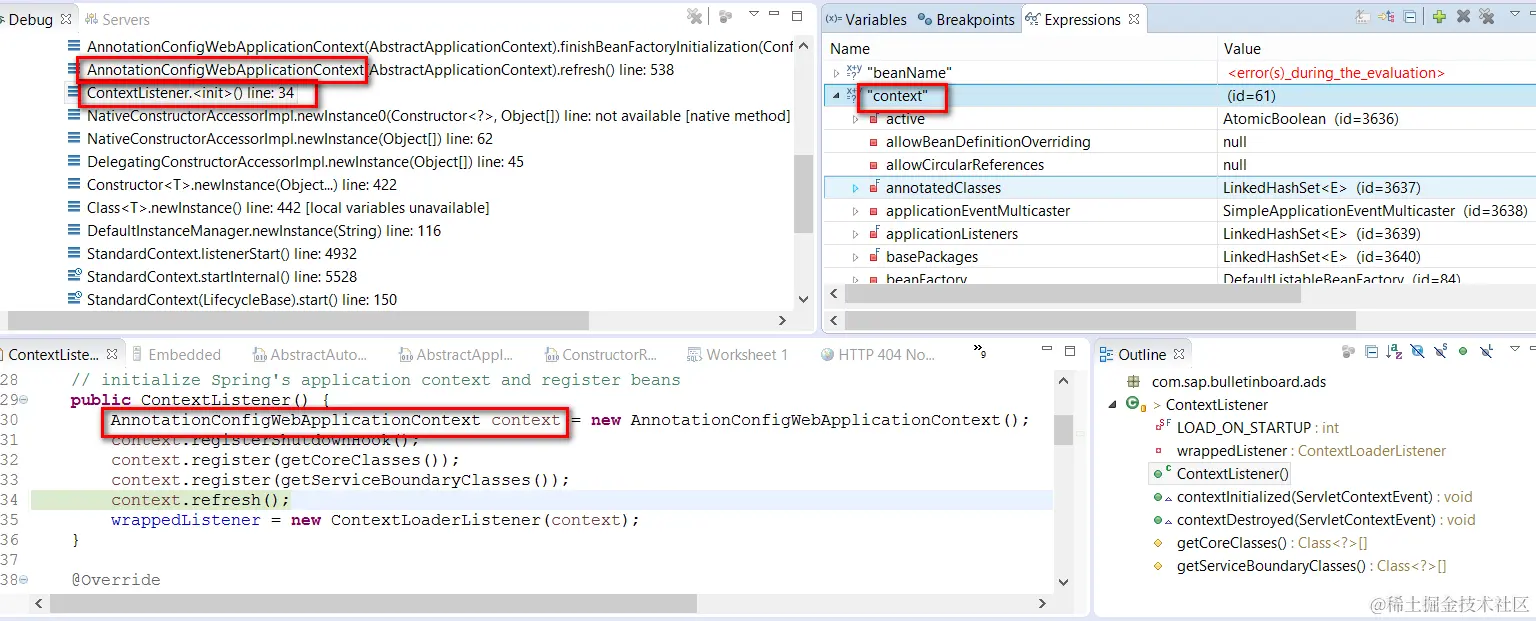
Task: Show hidden editor tabs list chevron
Action: (980, 350)
